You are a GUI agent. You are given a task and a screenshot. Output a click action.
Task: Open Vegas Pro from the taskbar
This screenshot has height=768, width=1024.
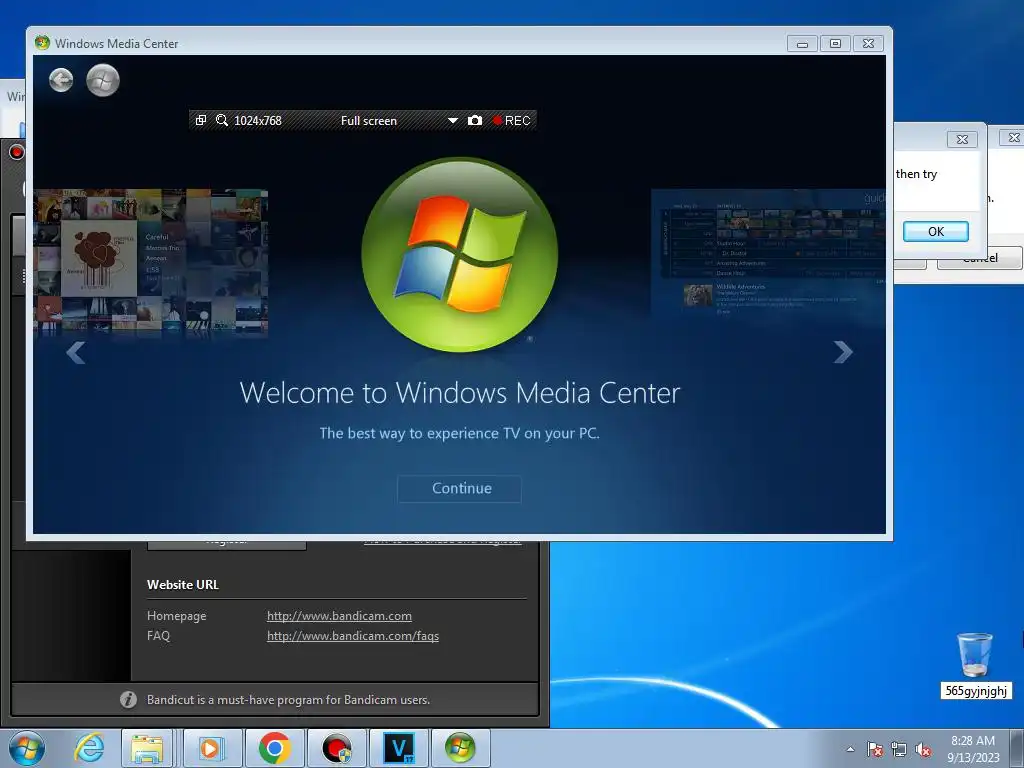click(x=399, y=748)
